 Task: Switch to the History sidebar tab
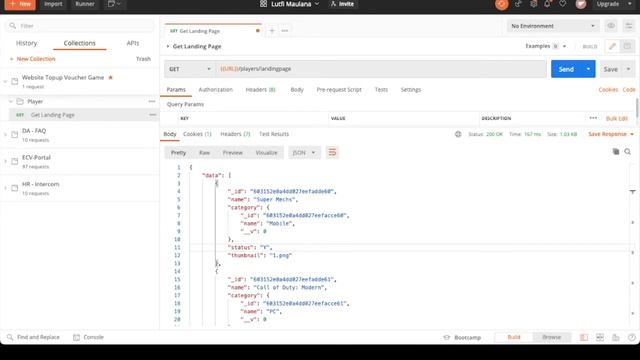tap(27, 43)
